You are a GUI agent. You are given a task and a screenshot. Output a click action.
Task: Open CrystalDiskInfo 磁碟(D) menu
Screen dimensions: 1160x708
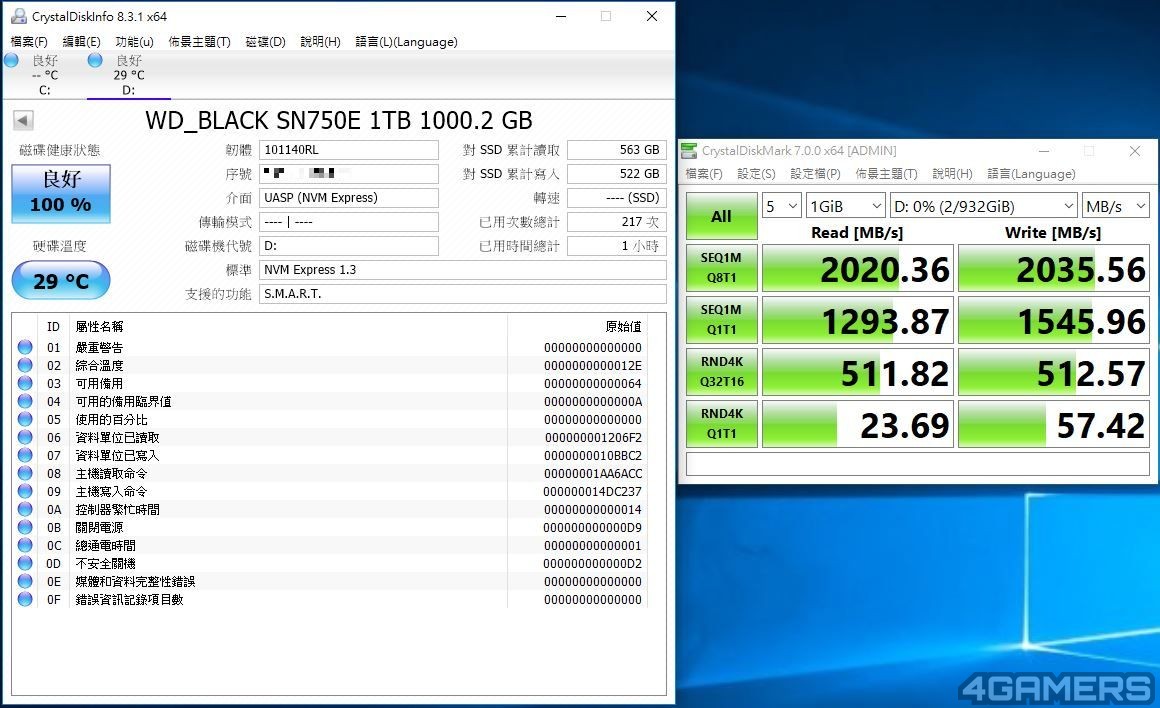pyautogui.click(x=265, y=41)
